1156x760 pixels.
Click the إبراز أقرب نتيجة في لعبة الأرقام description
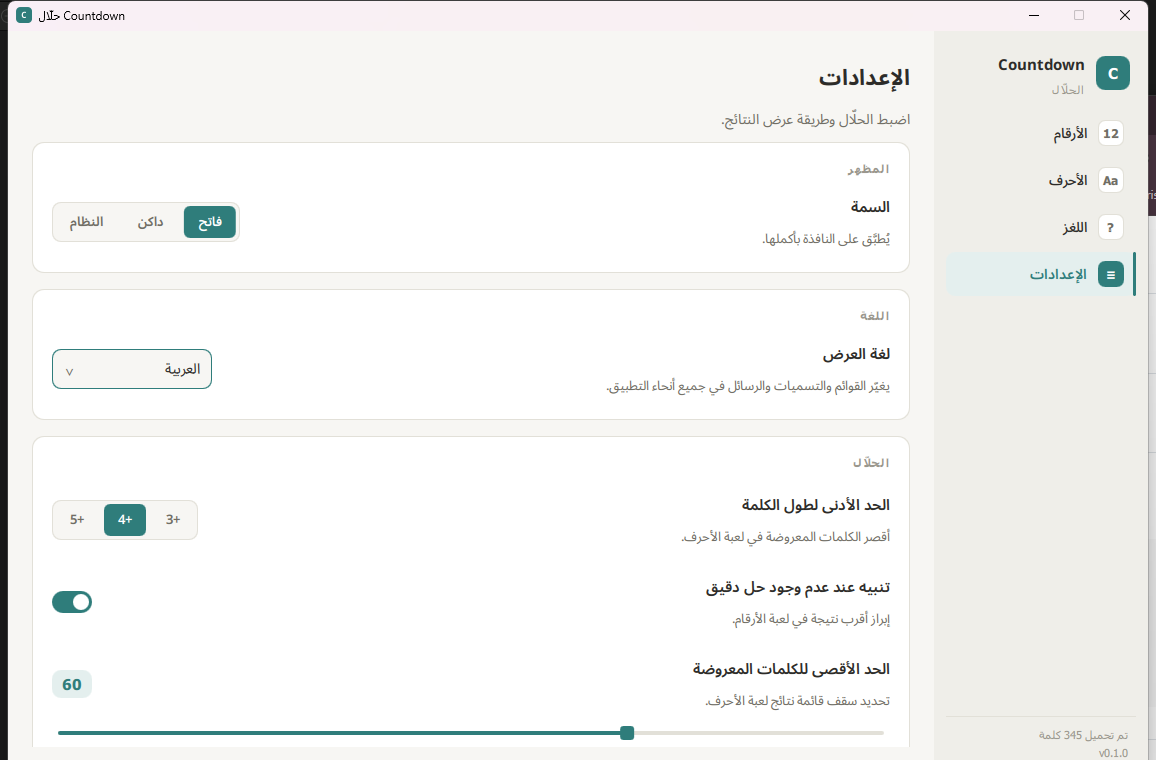(x=811, y=619)
